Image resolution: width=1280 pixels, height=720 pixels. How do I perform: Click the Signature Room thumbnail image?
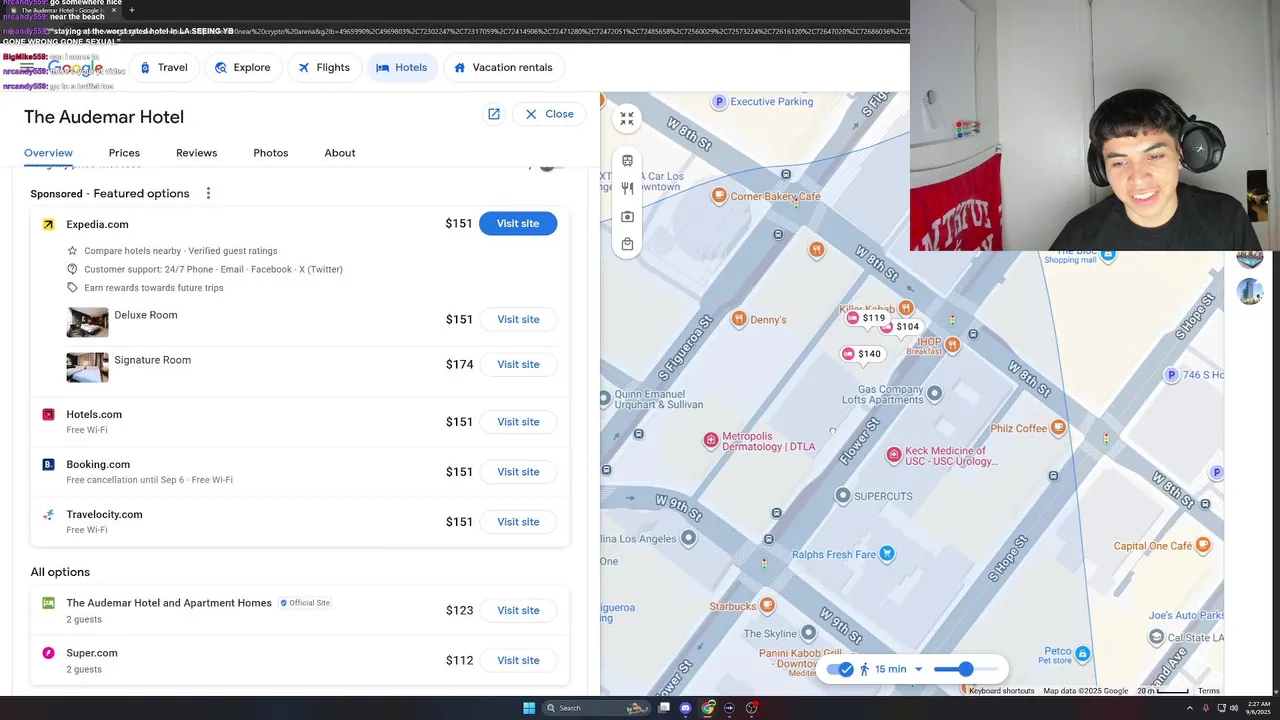click(87, 367)
